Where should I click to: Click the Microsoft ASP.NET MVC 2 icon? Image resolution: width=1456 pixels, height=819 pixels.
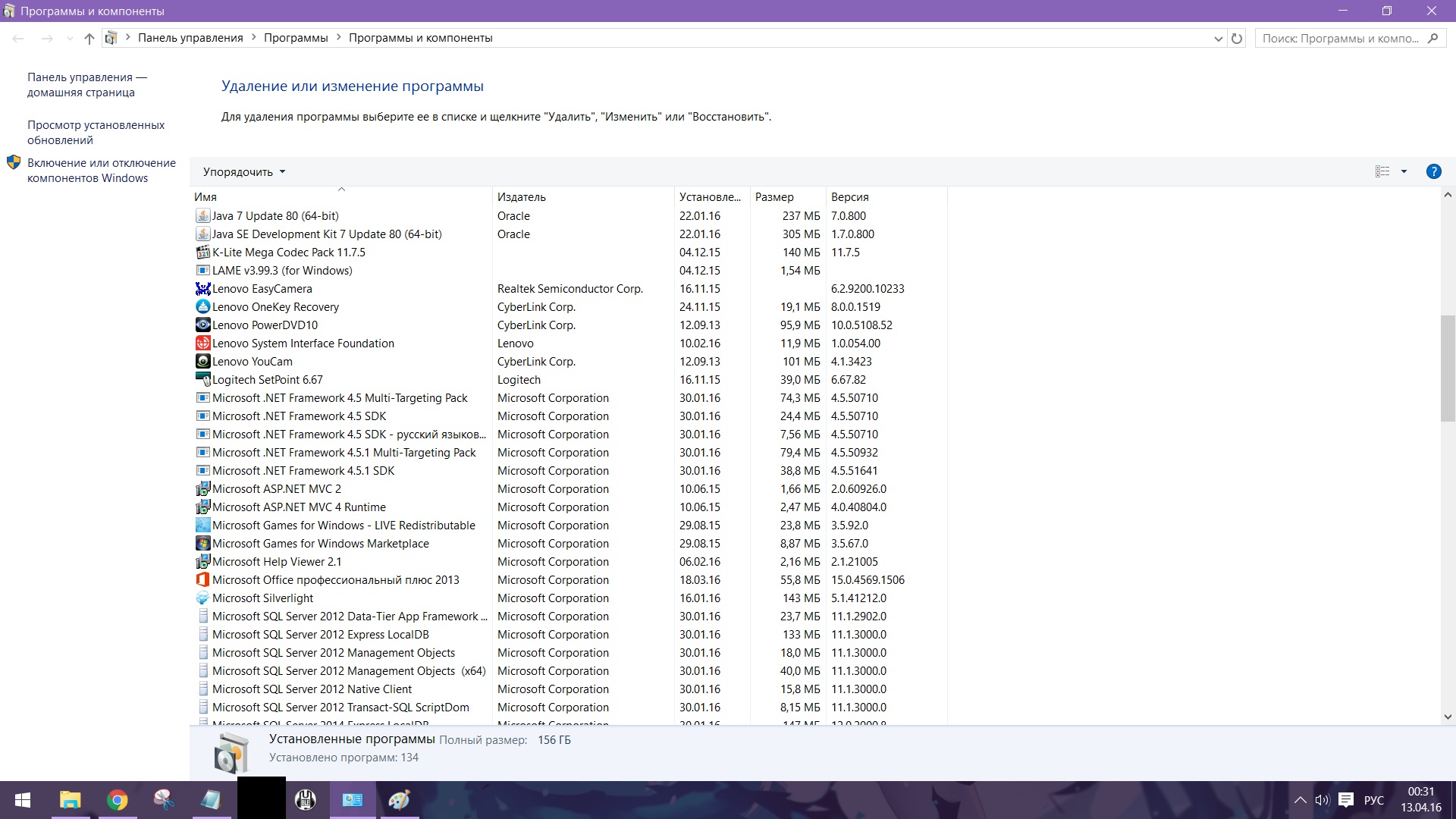tap(202, 489)
